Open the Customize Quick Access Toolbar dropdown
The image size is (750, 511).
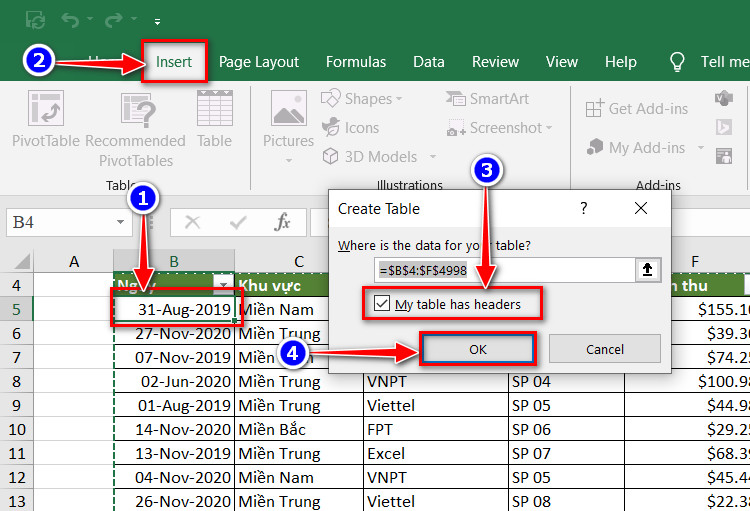pos(157,22)
